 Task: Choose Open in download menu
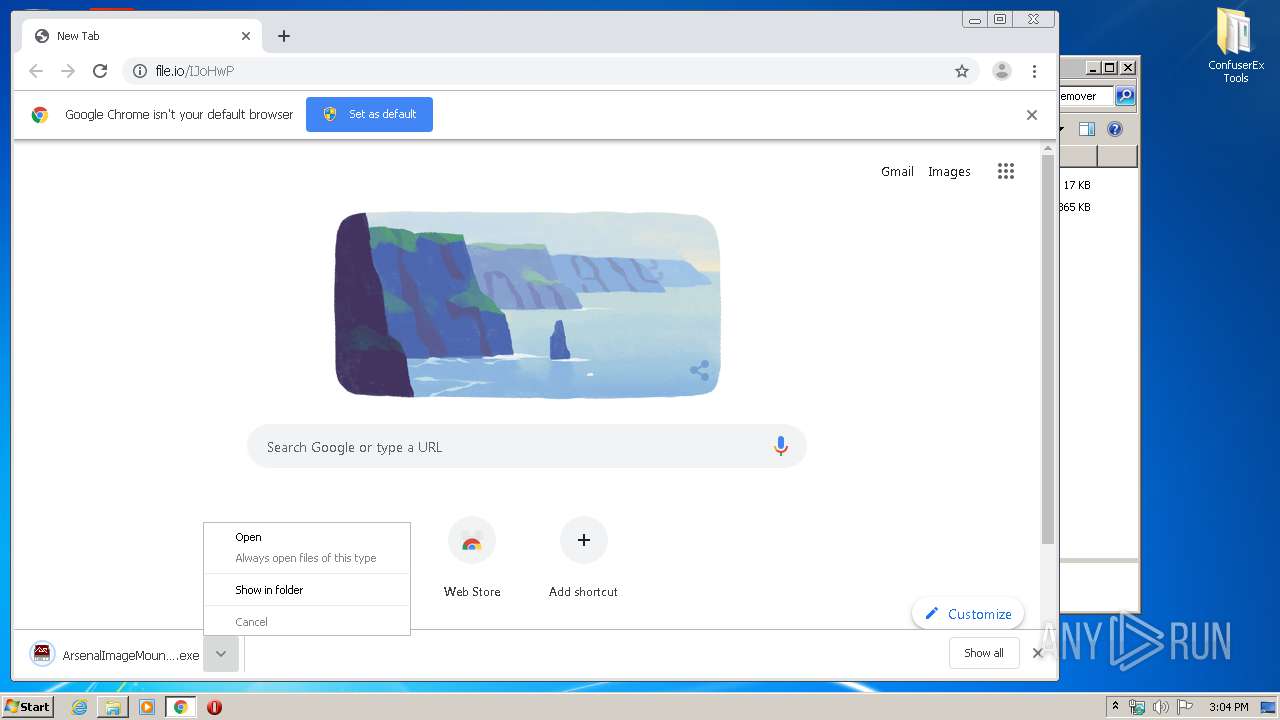click(307, 537)
